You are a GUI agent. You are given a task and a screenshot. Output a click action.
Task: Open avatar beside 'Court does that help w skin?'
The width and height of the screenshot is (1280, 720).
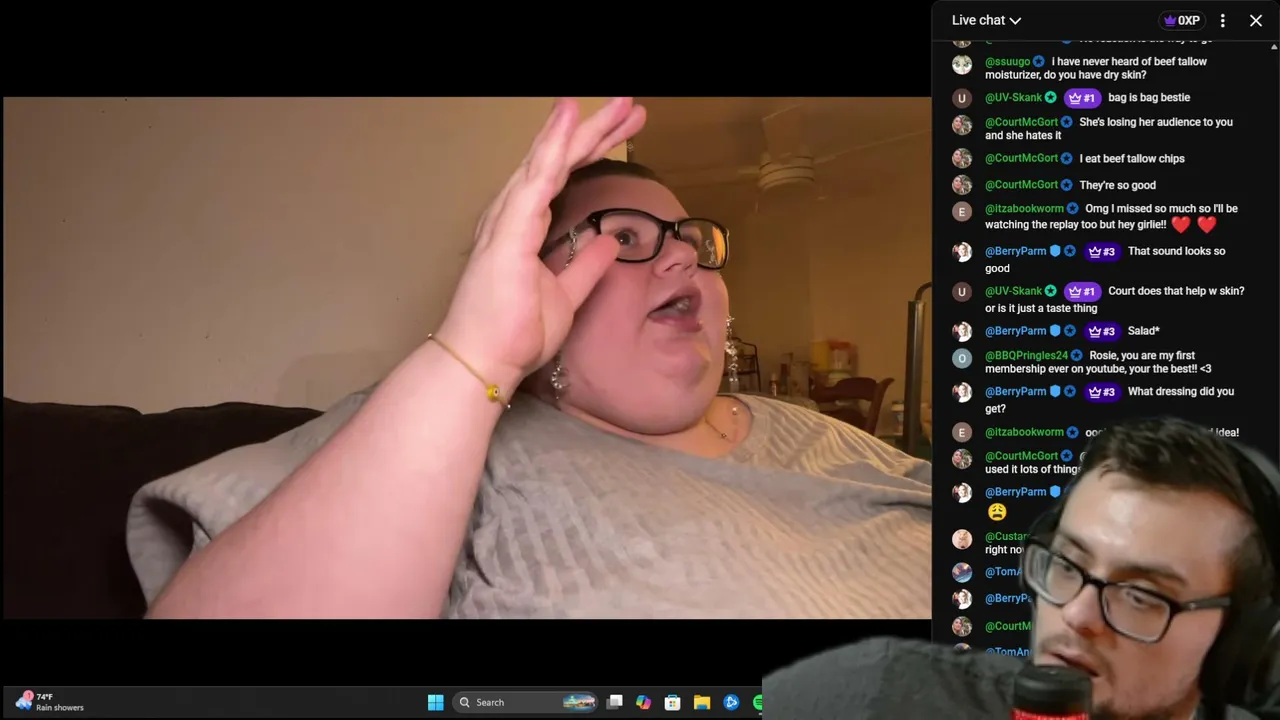click(x=962, y=292)
